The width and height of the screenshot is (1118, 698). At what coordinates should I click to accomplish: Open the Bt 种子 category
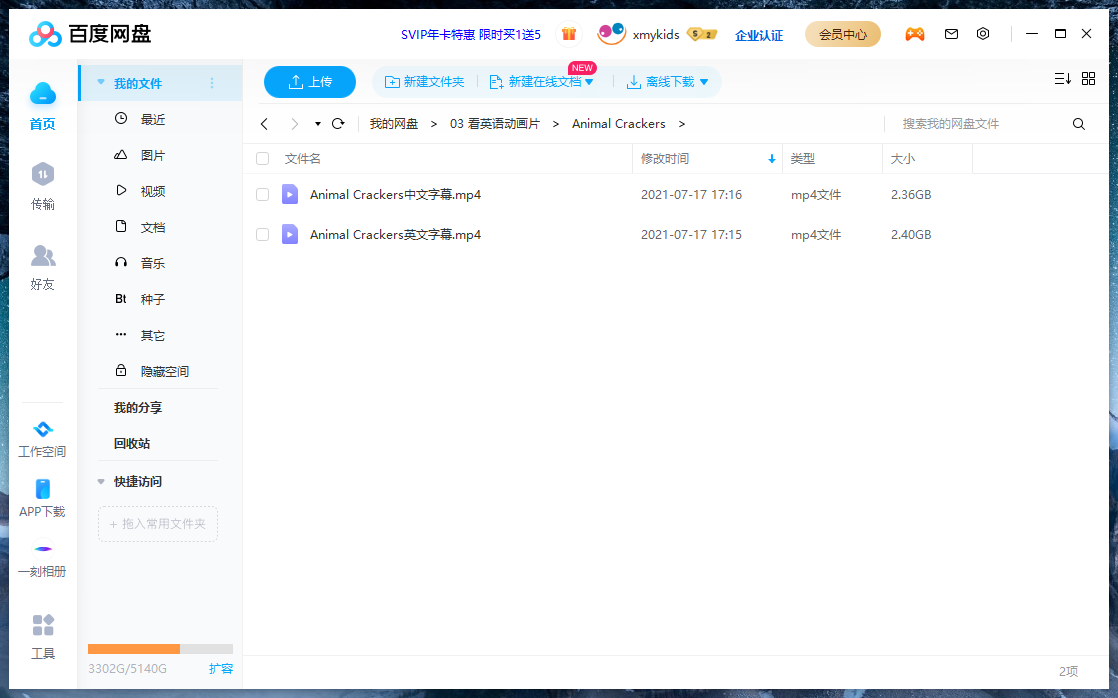(151, 298)
